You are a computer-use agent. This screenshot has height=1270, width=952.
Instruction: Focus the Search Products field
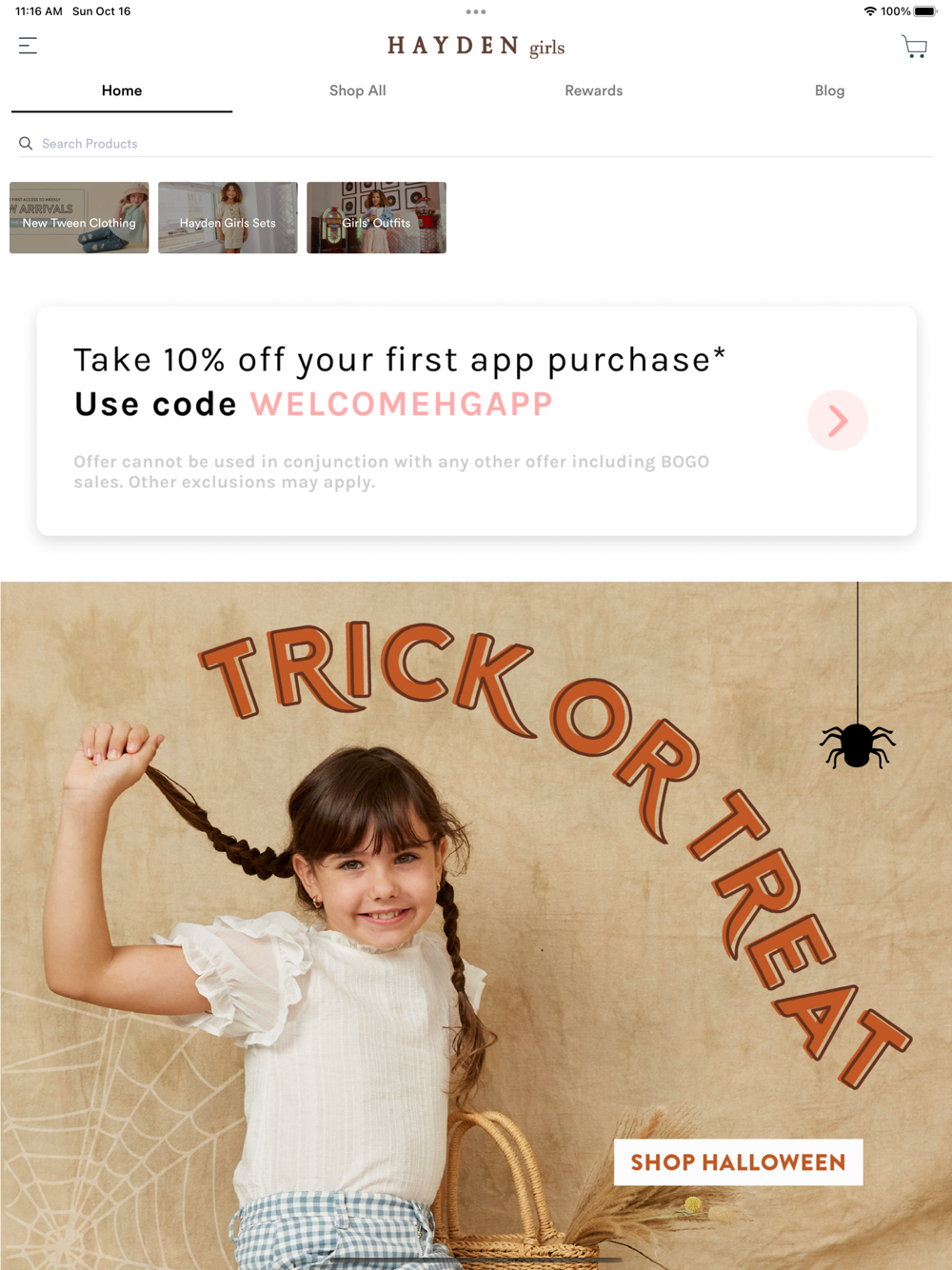coord(476,144)
